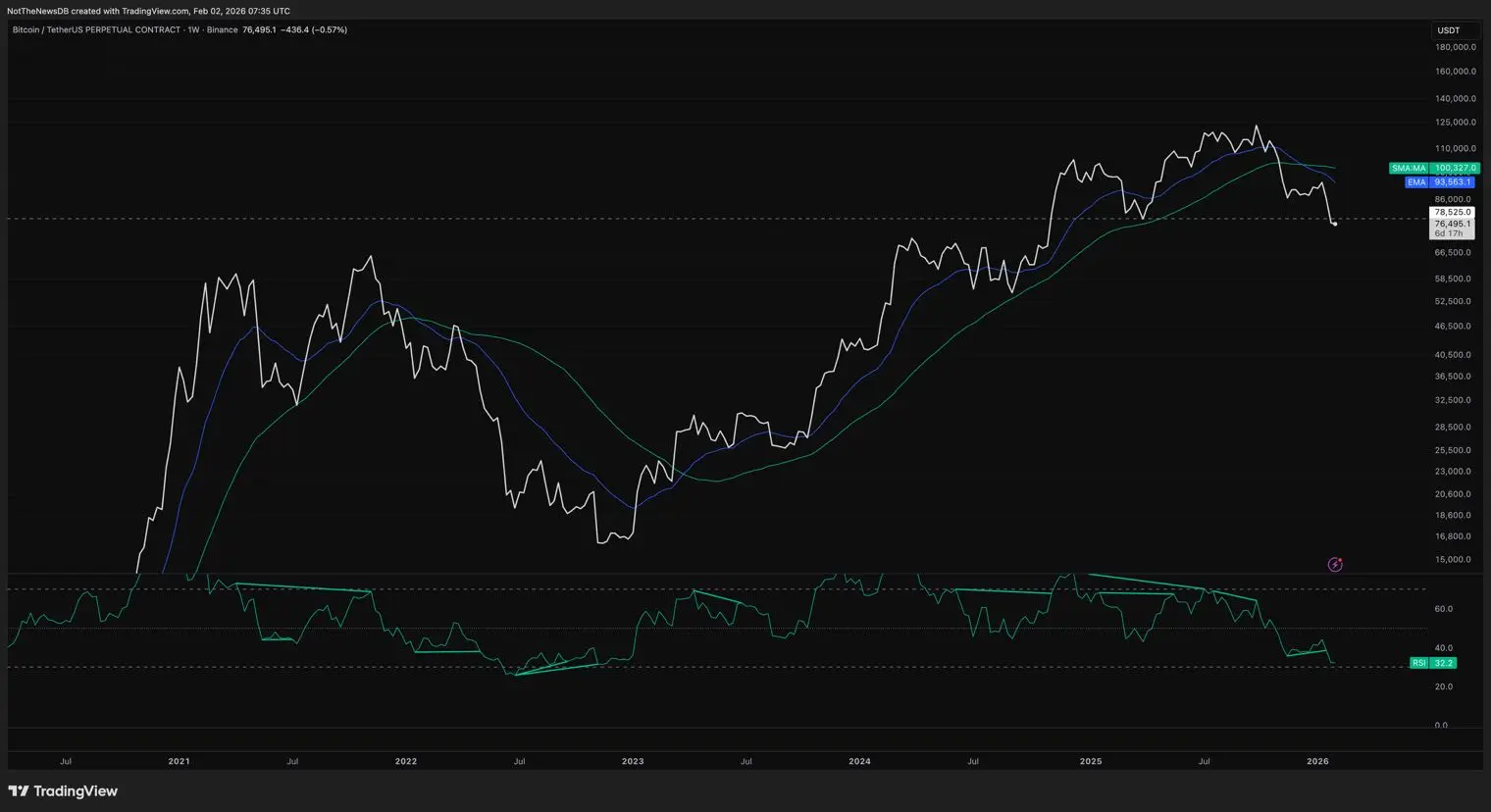Click the 1W timeframe in the header
Viewport: 1491px width, 812px height.
coord(193,29)
